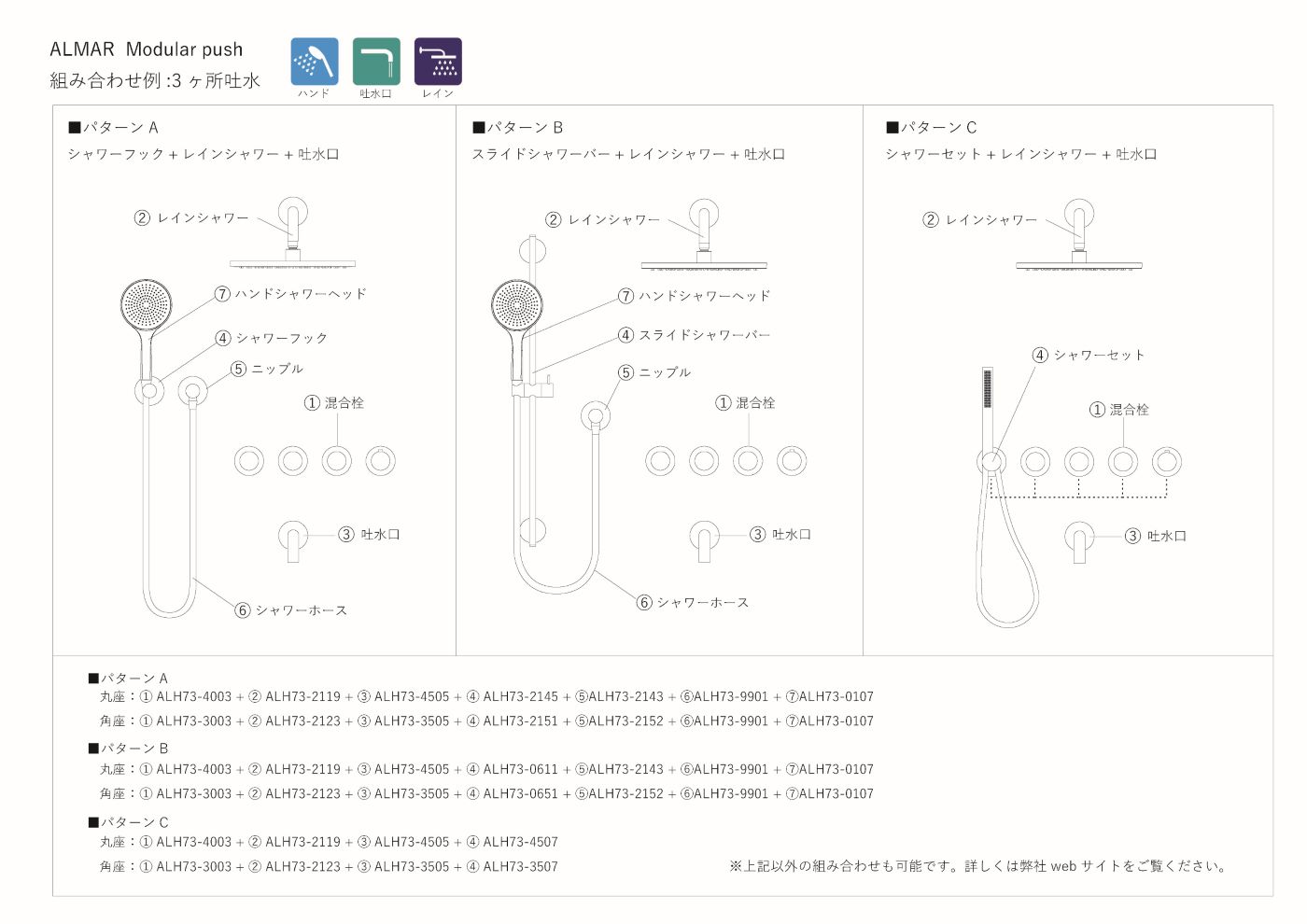Screen dimensions: 1307x924
Task: Select part number ALH73-2145
Action: [521, 696]
